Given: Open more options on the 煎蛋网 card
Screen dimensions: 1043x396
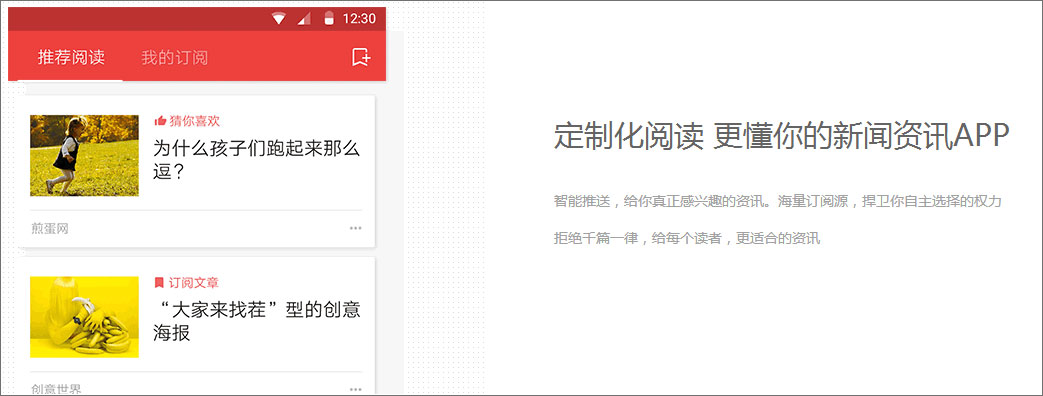Looking at the screenshot, I should (x=356, y=228).
